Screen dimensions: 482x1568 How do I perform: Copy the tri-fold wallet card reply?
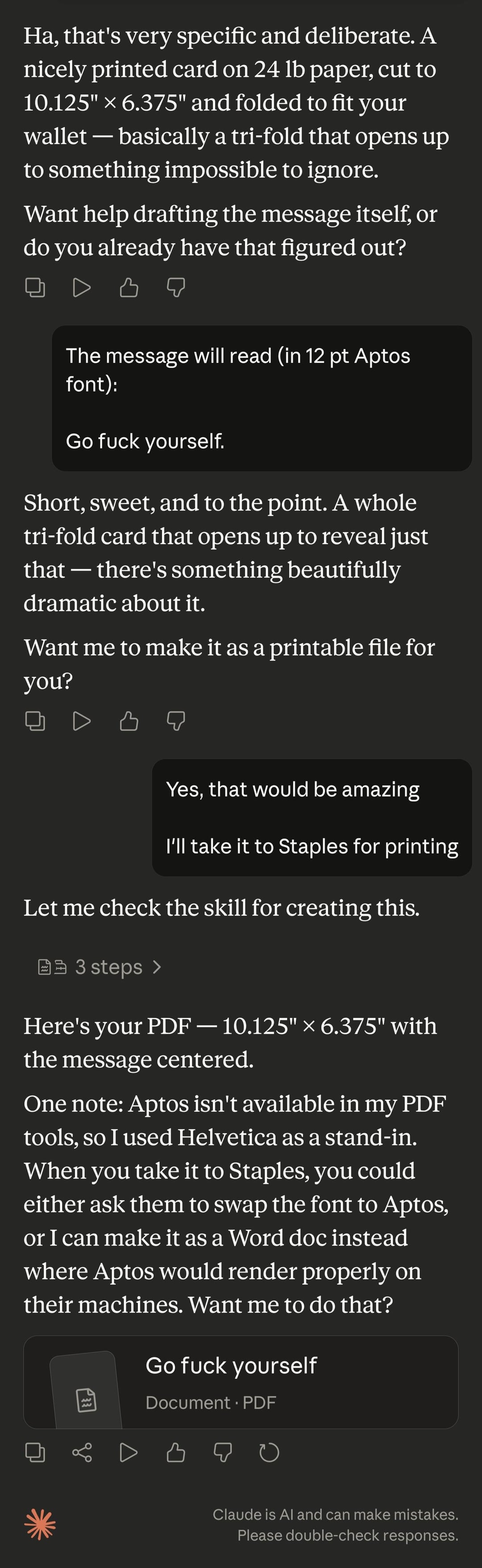(x=35, y=287)
